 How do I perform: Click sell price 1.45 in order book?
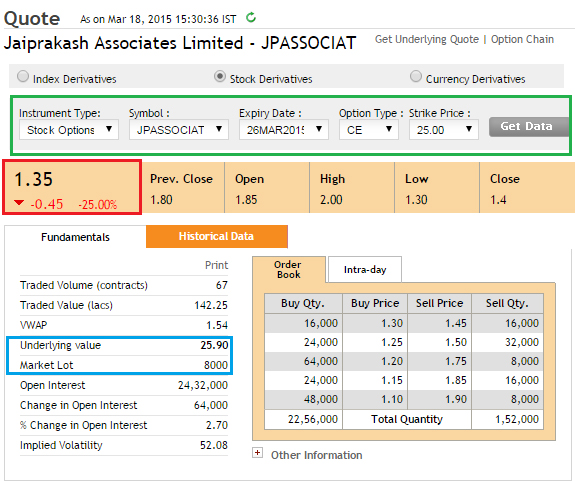[x=456, y=323]
